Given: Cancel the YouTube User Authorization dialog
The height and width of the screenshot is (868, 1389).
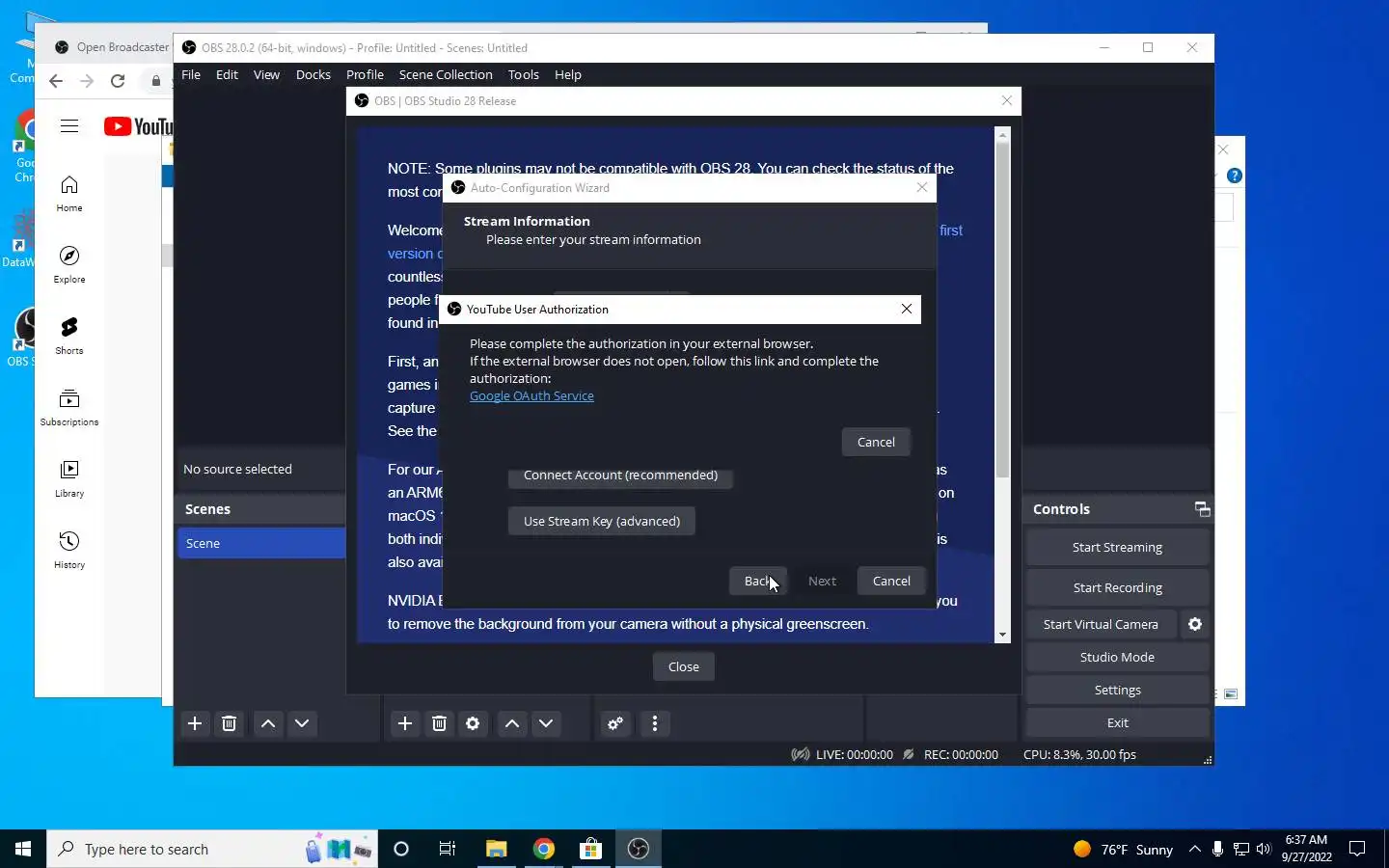Looking at the screenshot, I should point(876,442).
